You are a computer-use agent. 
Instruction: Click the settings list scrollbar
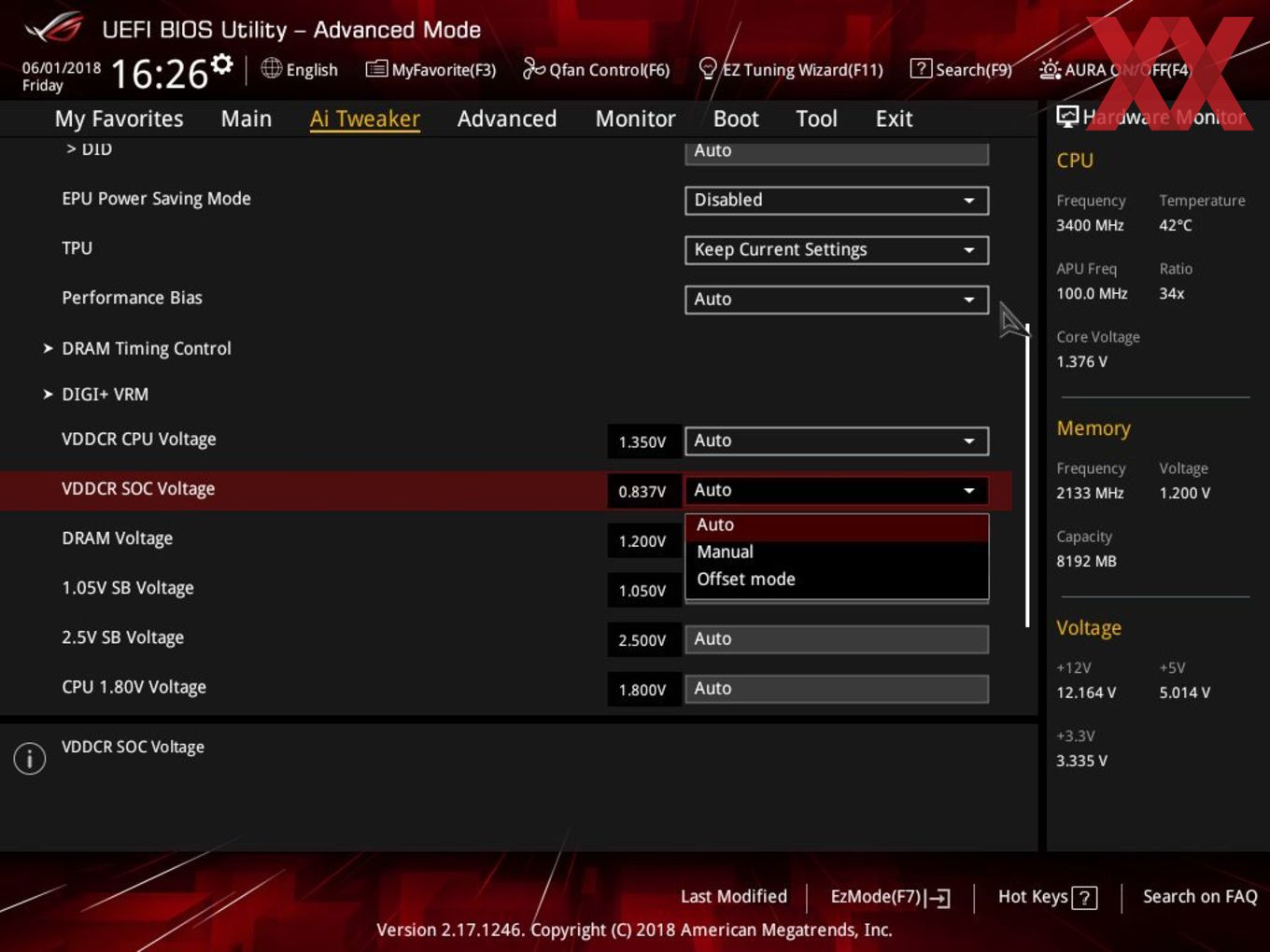tap(1027, 475)
